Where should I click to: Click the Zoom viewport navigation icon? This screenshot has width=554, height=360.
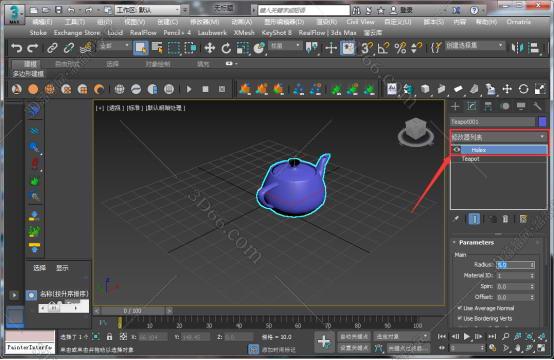point(506,336)
